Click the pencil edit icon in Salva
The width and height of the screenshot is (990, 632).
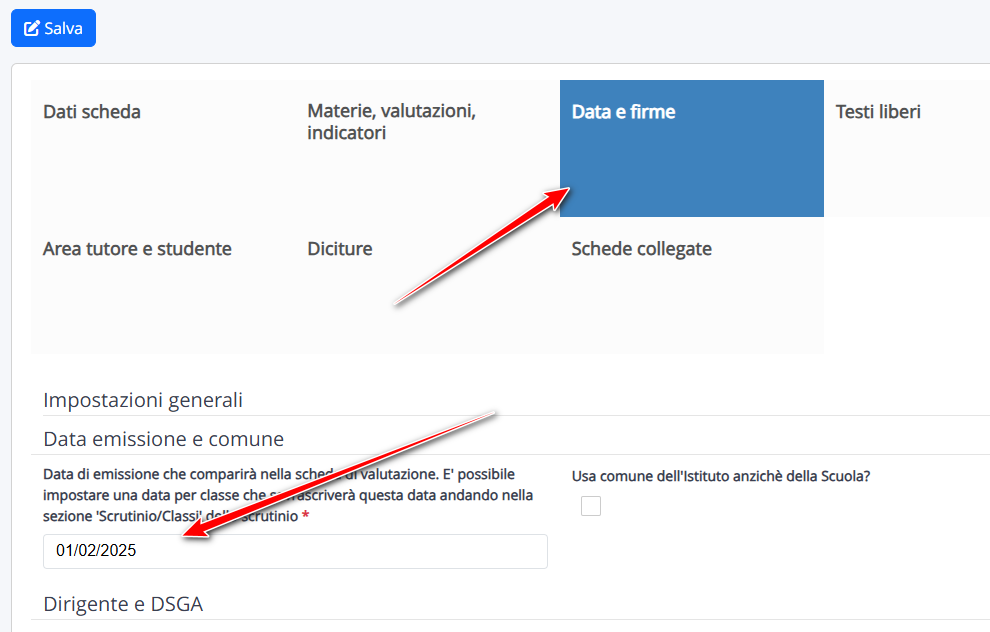click(x=31, y=28)
